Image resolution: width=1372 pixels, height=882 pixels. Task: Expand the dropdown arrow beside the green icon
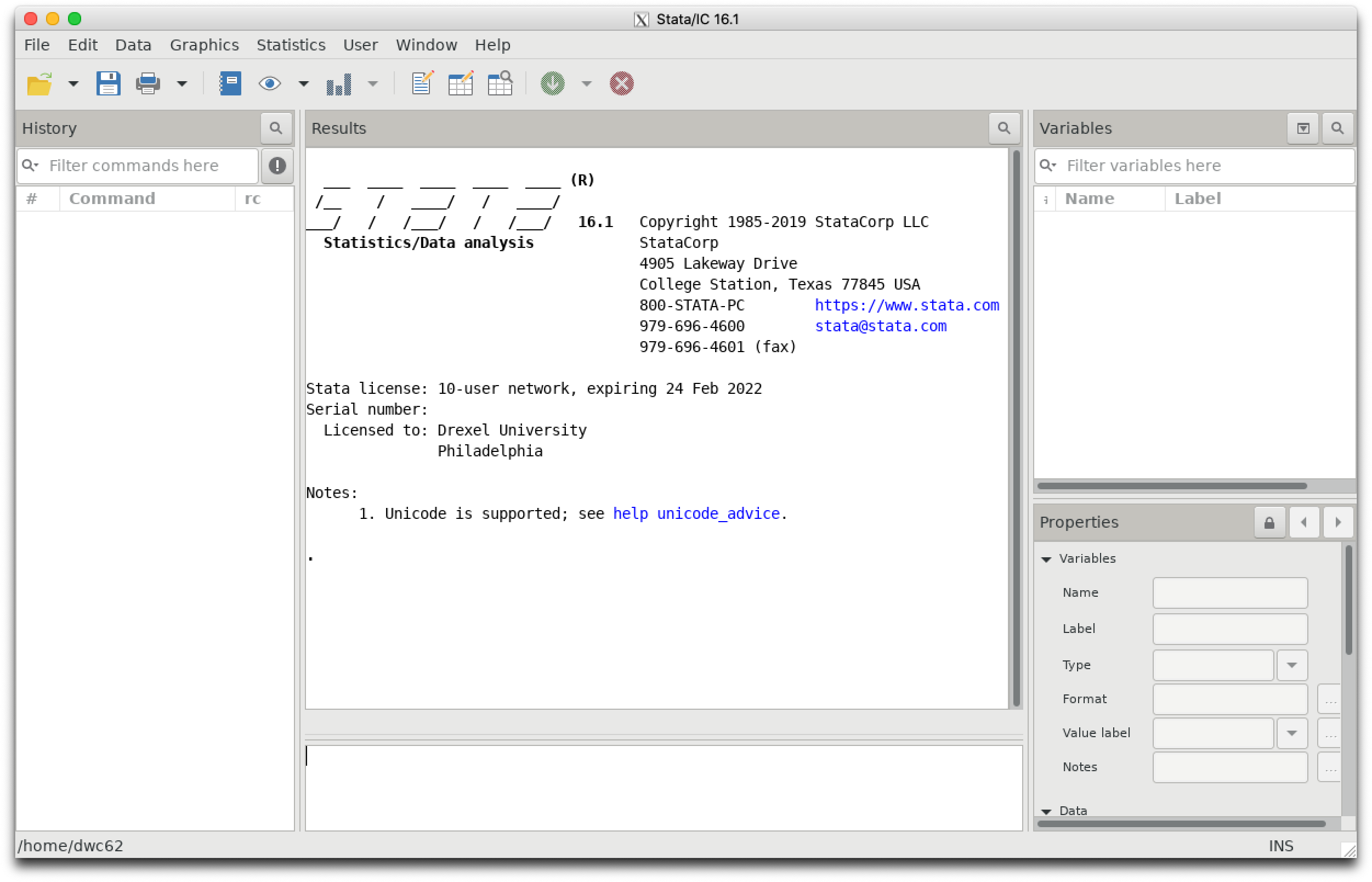(586, 83)
